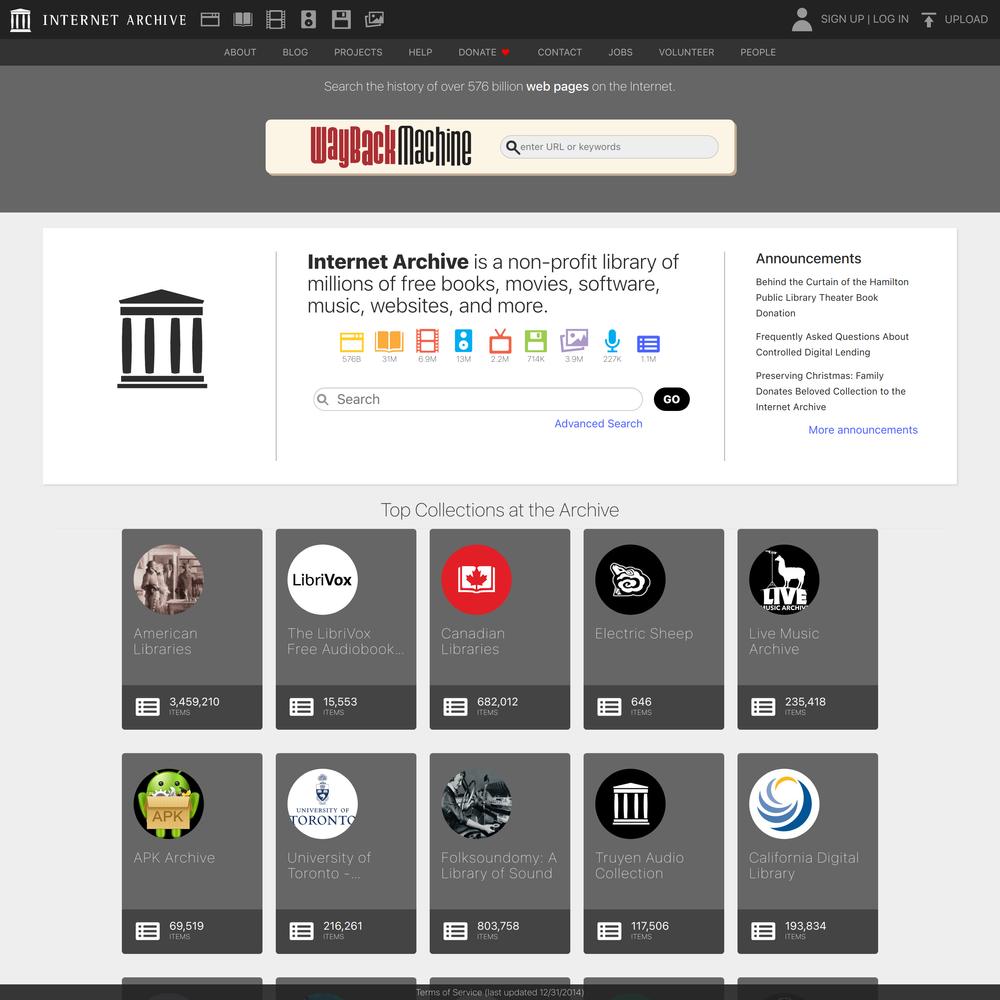Click the Electric Sheep collection title
Screen dimensions: 1000x1000
[644, 633]
